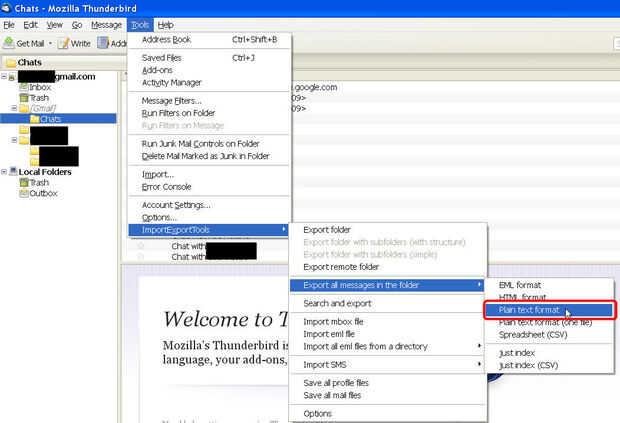The image size is (620, 423).
Task: Open Add-ons from Tools menu
Action: [x=210, y=70]
